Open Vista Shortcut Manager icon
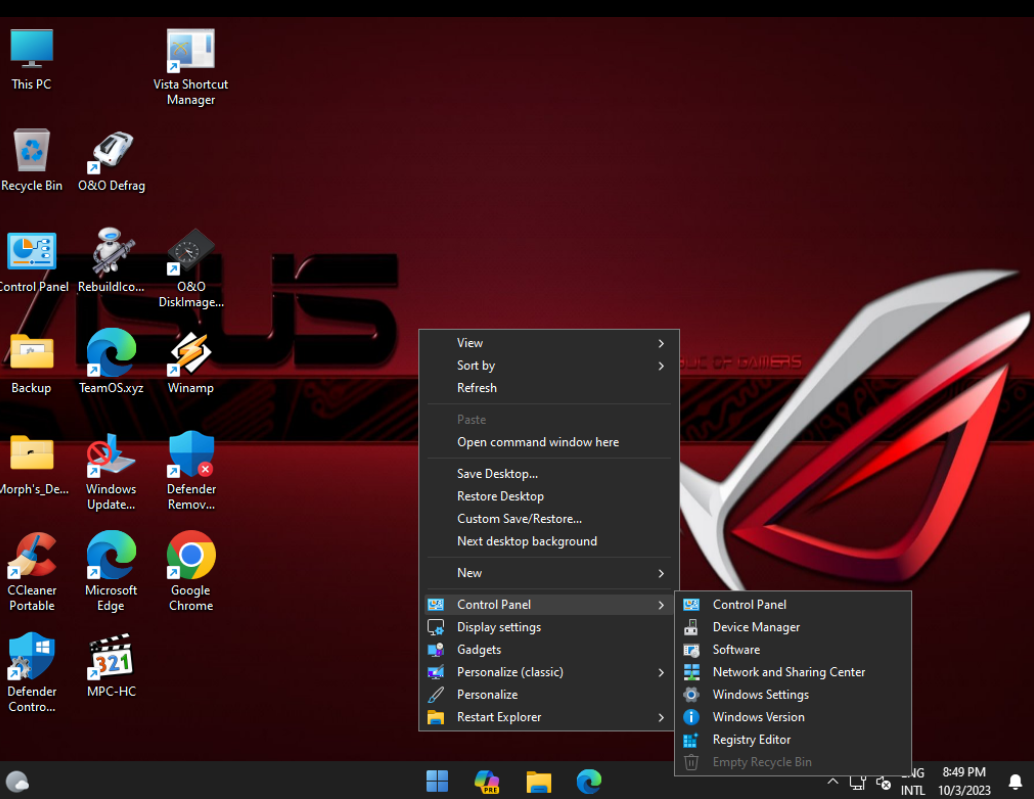Image resolution: width=1034 pixels, height=799 pixels. pos(191,66)
